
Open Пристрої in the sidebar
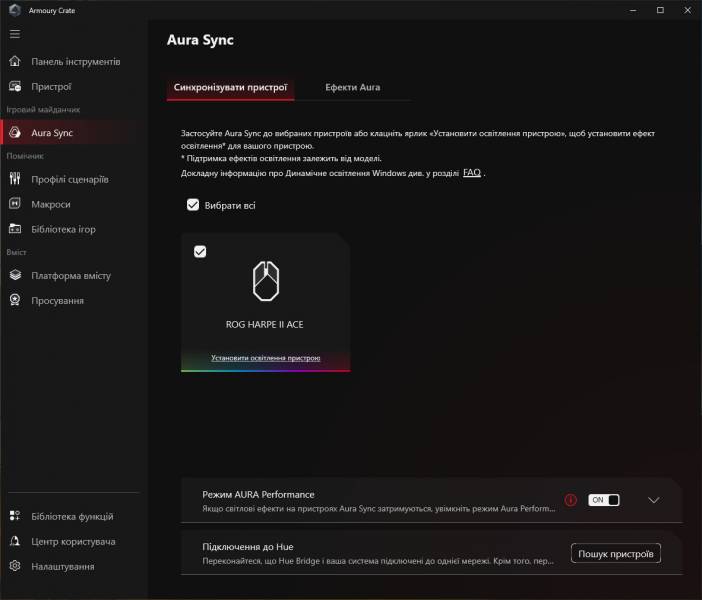[51, 86]
